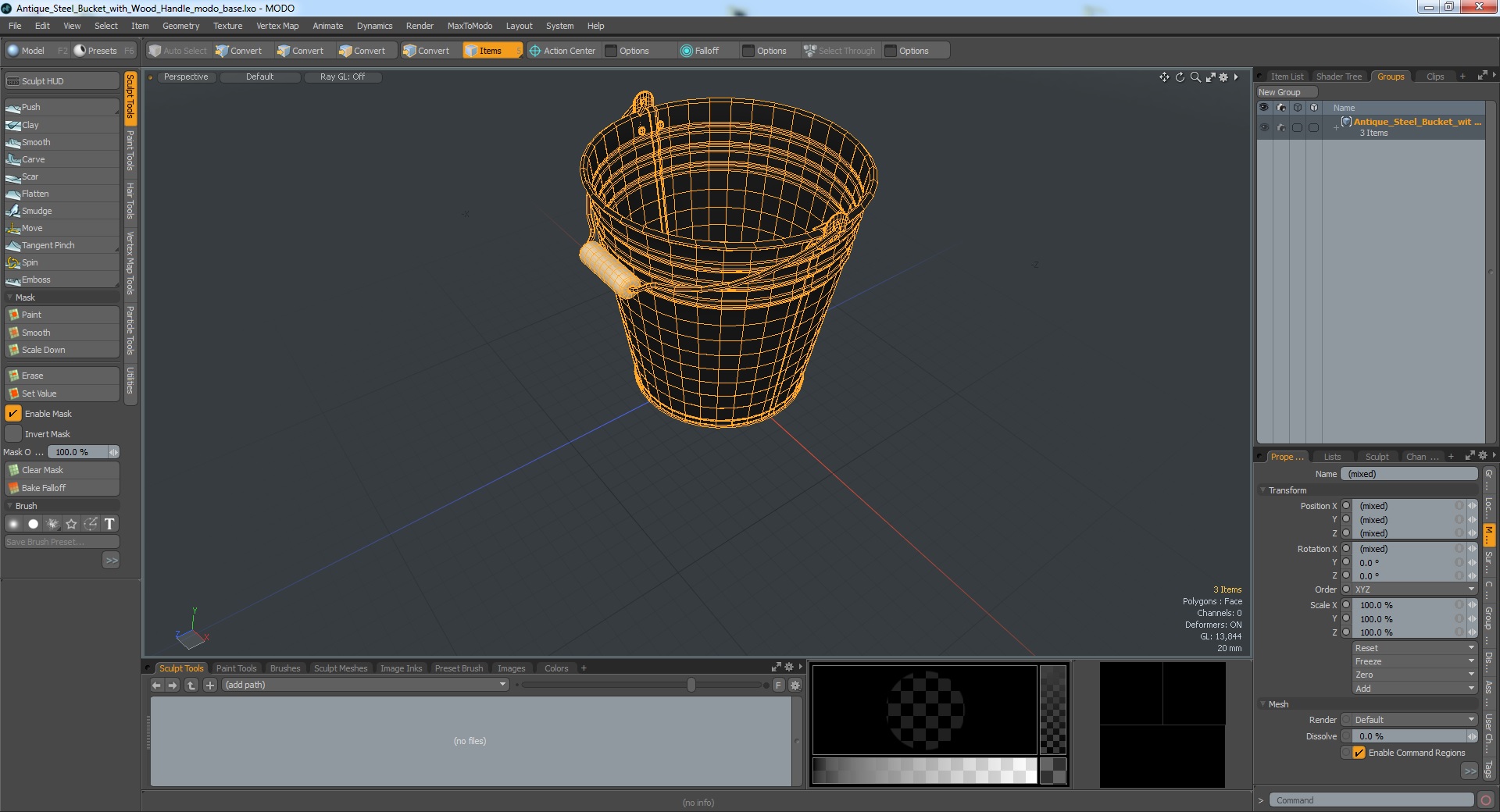Toggle visibility eye of bucket group
Image resolution: width=1500 pixels, height=812 pixels.
tap(1264, 127)
